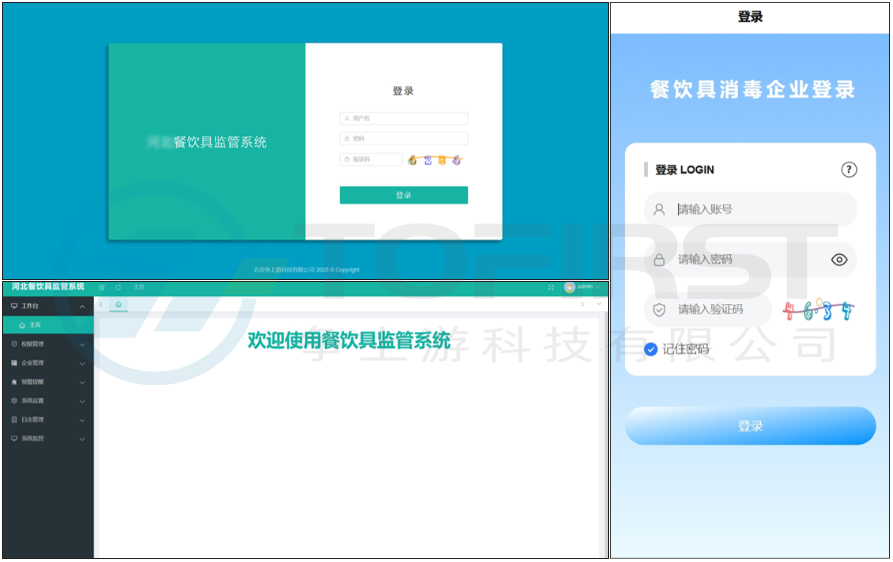Expand the 权限管理 sidebar menu
Screen dimensions: 893x562
[47, 344]
